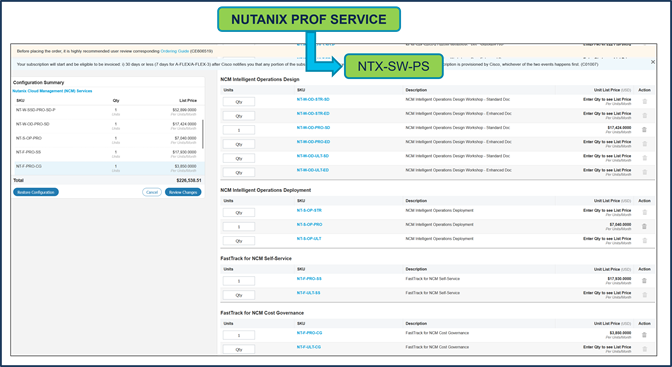Viewport: 672px width, 367px height.
Task: Cancel the configuration changes
Action: coord(152,192)
